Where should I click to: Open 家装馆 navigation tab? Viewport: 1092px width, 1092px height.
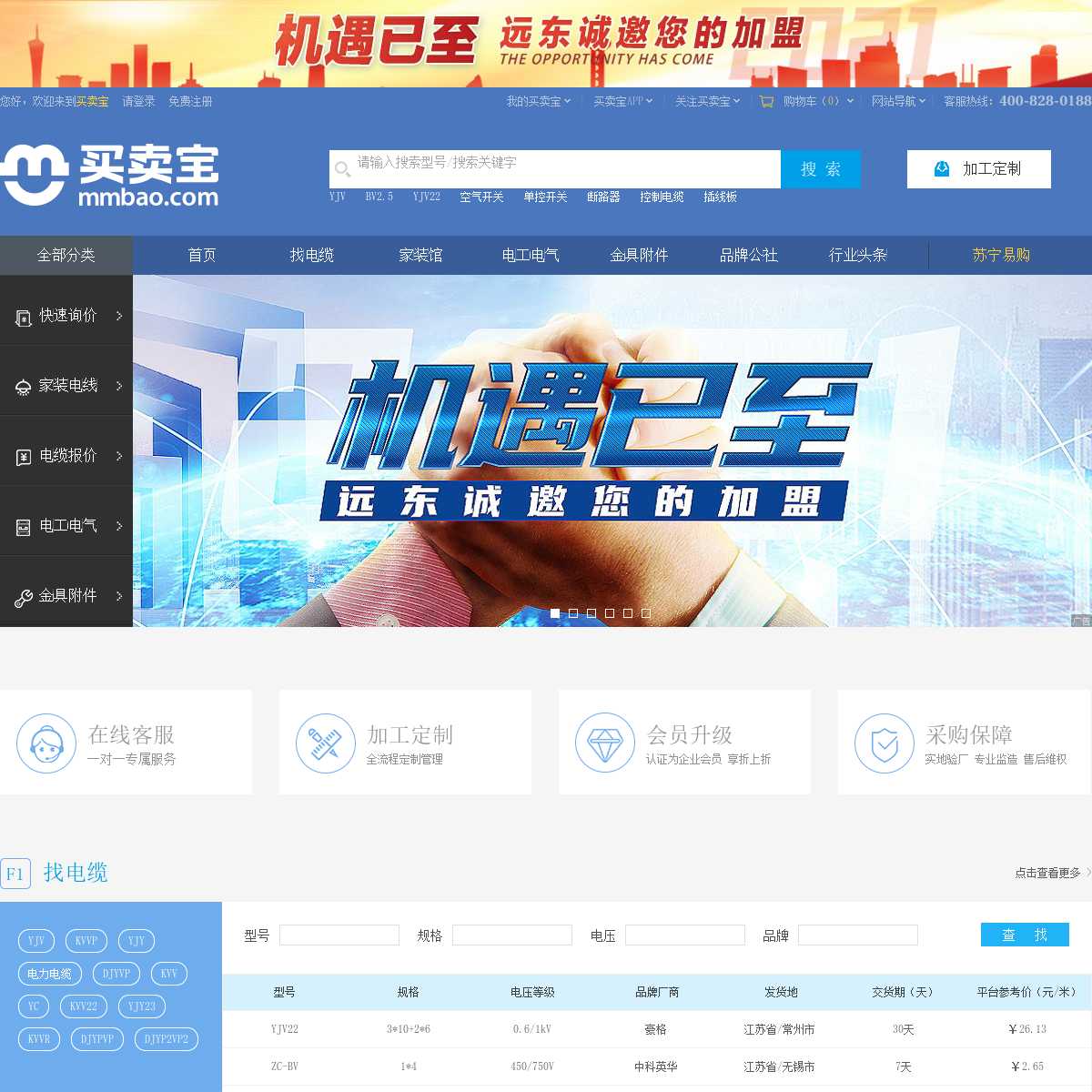tap(420, 255)
